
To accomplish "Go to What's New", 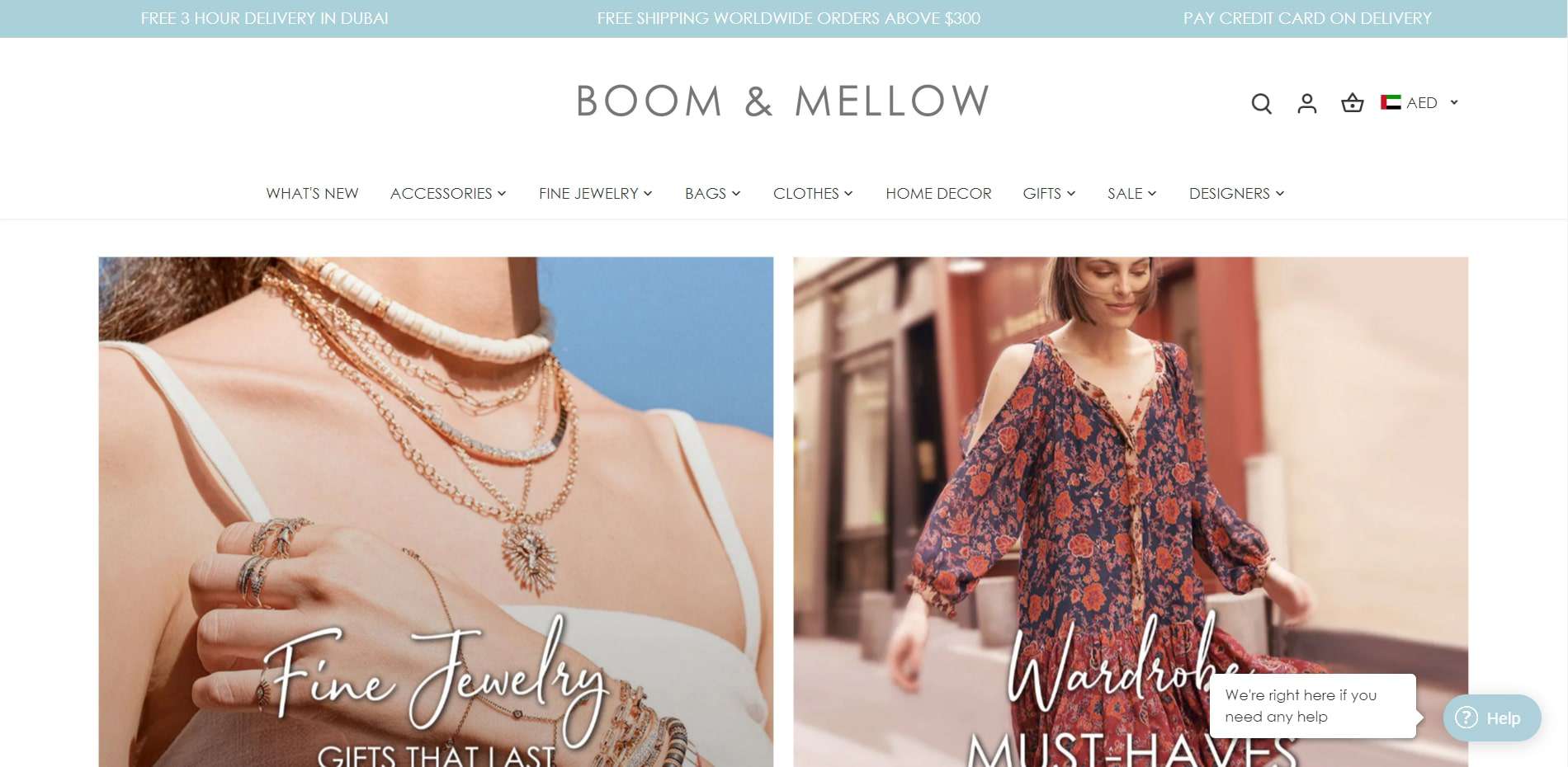I will (x=312, y=193).
